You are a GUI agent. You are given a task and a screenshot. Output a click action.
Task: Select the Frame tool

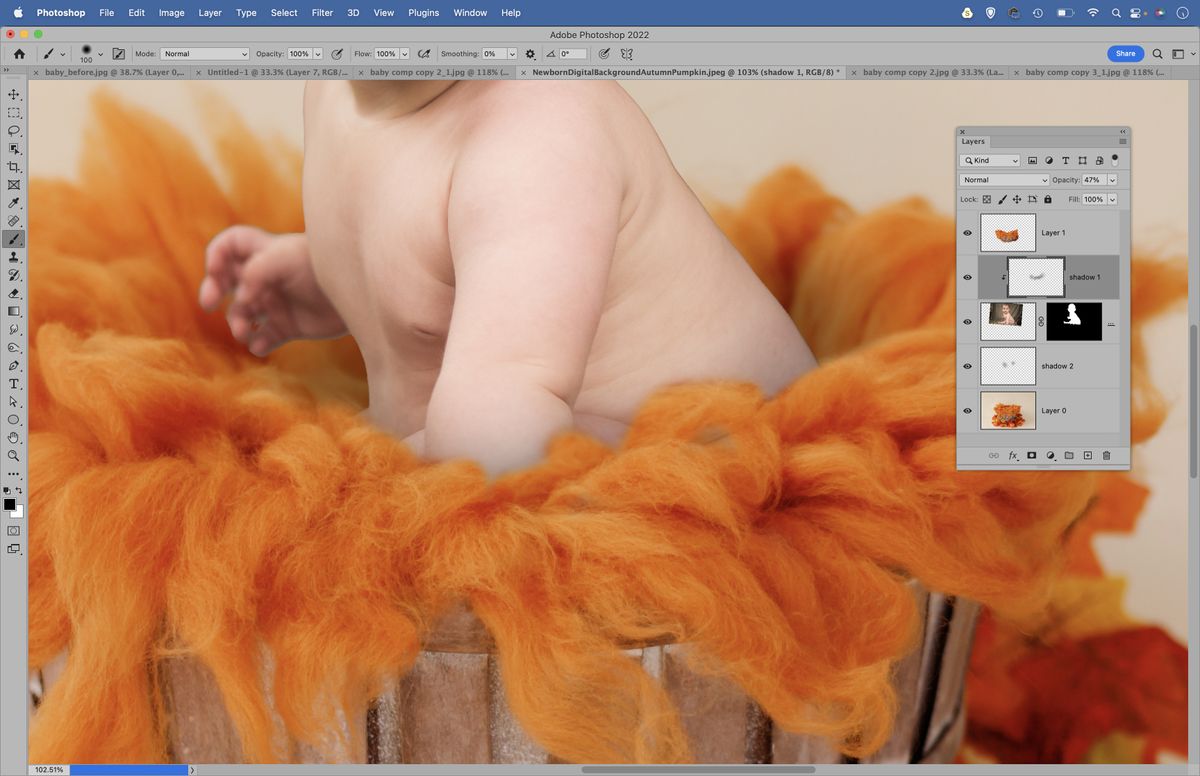coord(14,185)
